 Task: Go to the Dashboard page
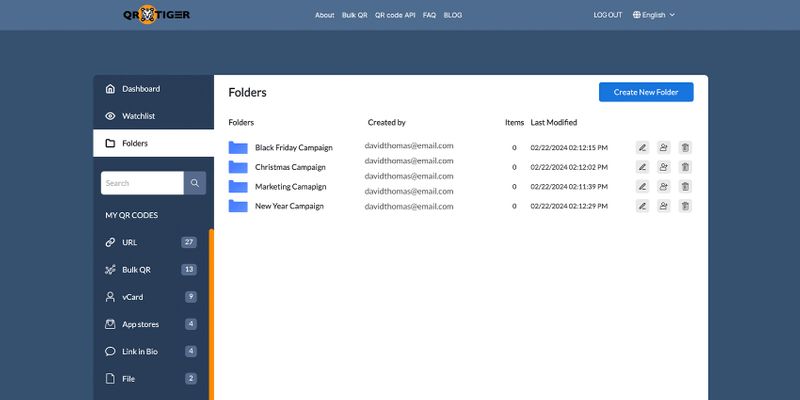(153, 89)
